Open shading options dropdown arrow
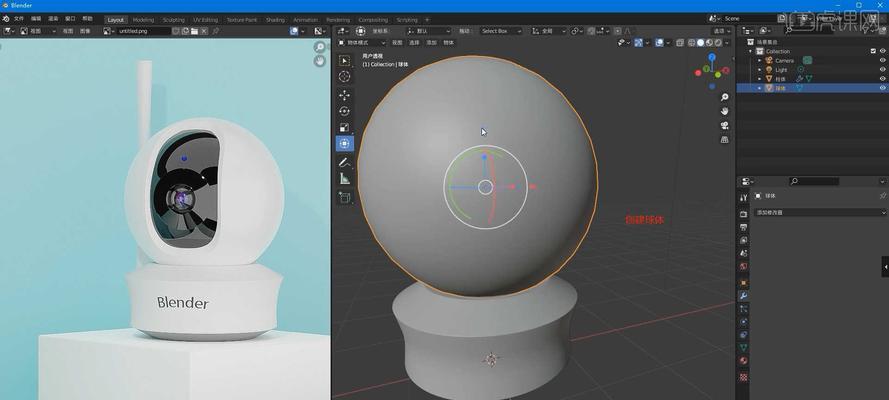 point(727,42)
